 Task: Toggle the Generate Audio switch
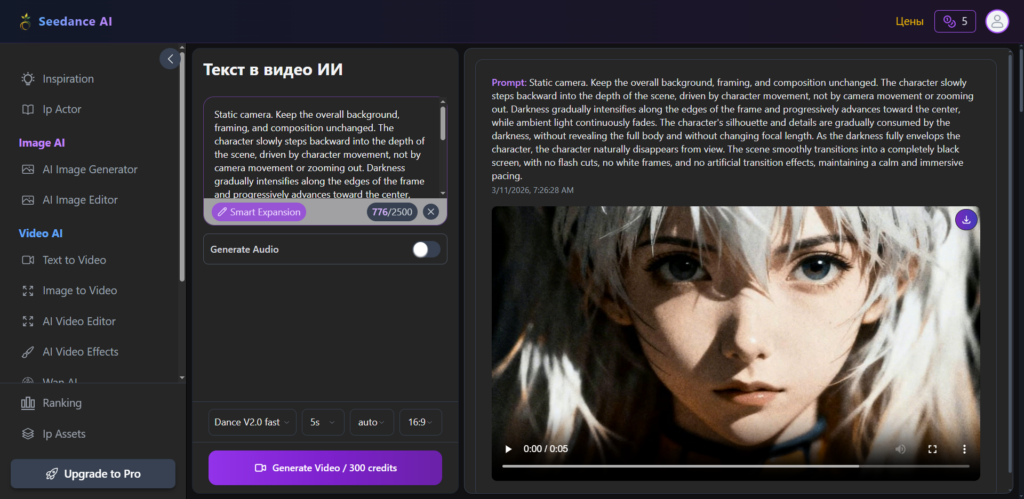pos(426,249)
